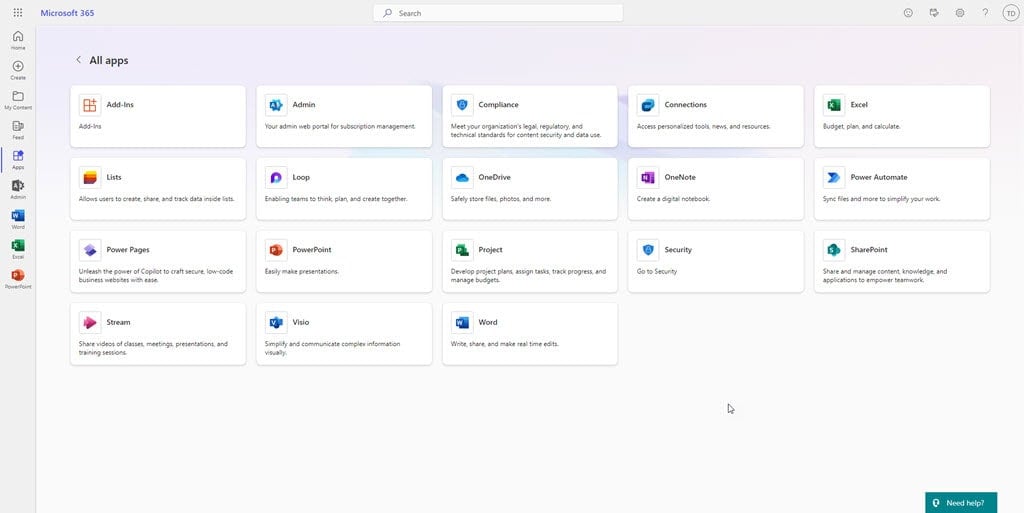
Task: Click the OneNote app icon
Action: click(x=648, y=178)
